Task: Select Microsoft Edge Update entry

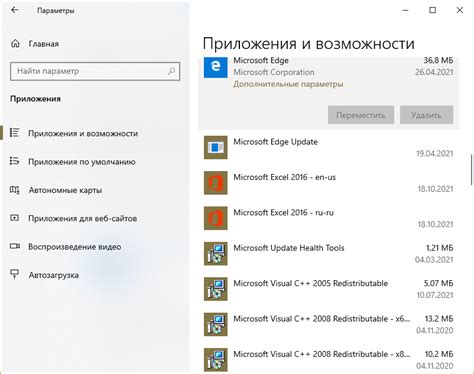Action: (329, 147)
